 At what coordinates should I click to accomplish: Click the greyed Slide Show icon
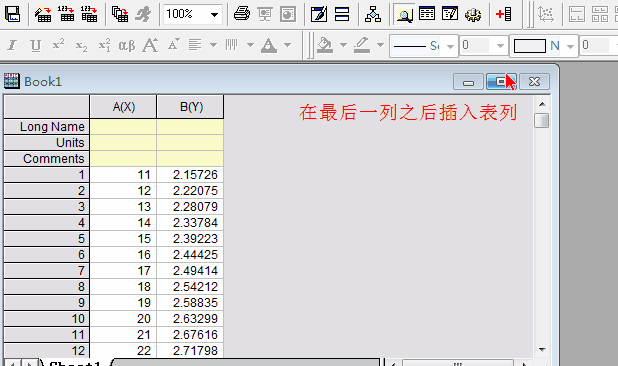pyautogui.click(x=265, y=14)
